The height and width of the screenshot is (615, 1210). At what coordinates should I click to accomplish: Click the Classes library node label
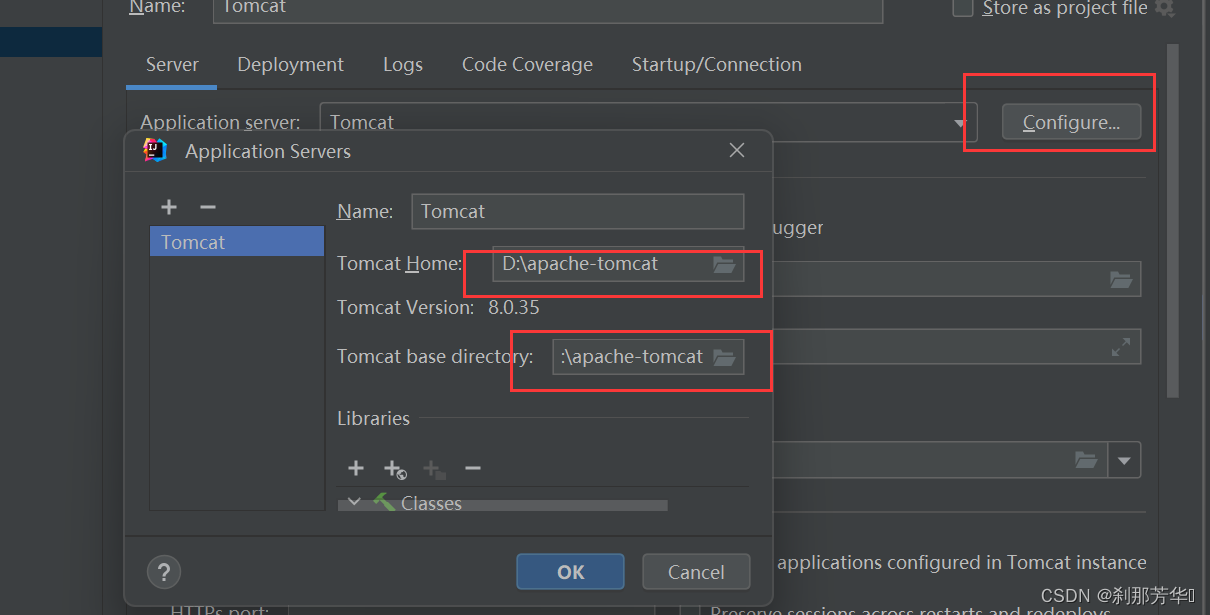(431, 503)
